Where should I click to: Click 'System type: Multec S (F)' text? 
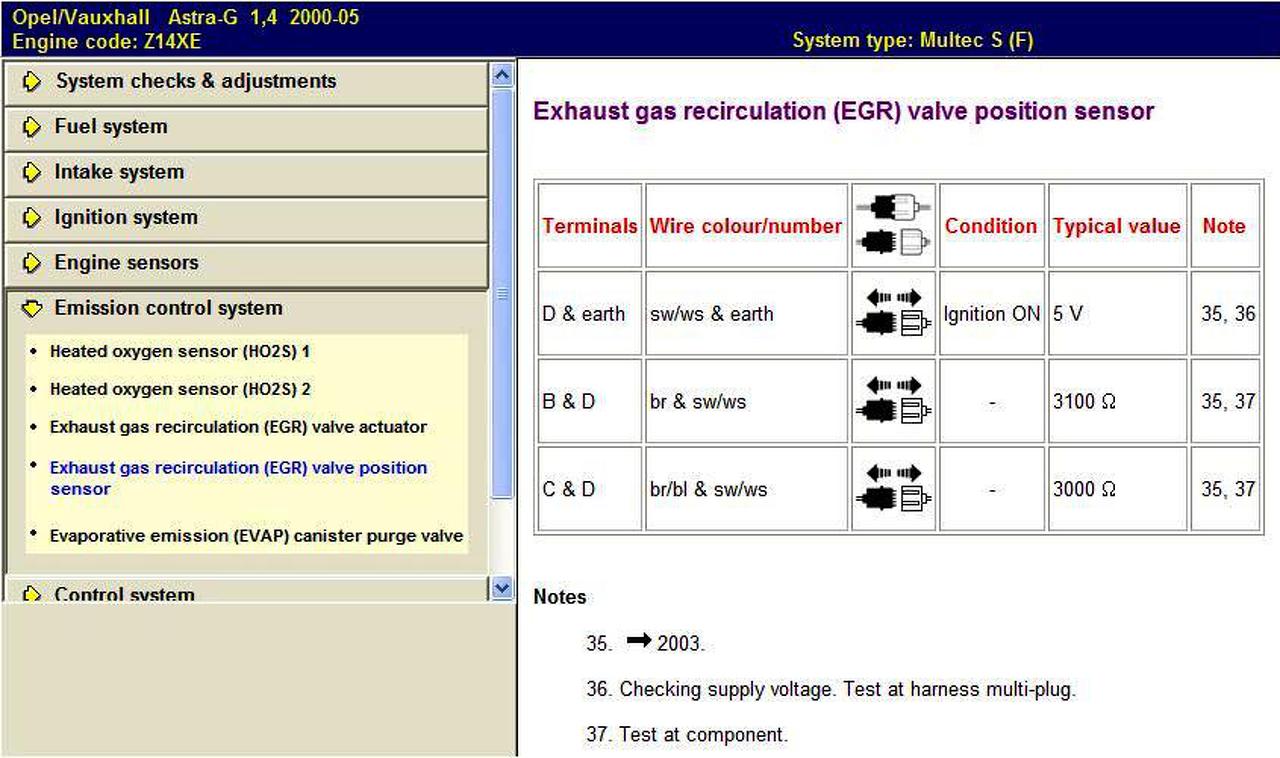click(x=913, y=41)
